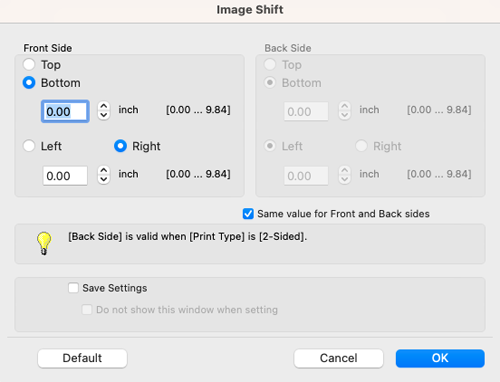Image resolution: width=500 pixels, height=382 pixels.
Task: Choose Right direction for Front Side
Action: (120, 146)
